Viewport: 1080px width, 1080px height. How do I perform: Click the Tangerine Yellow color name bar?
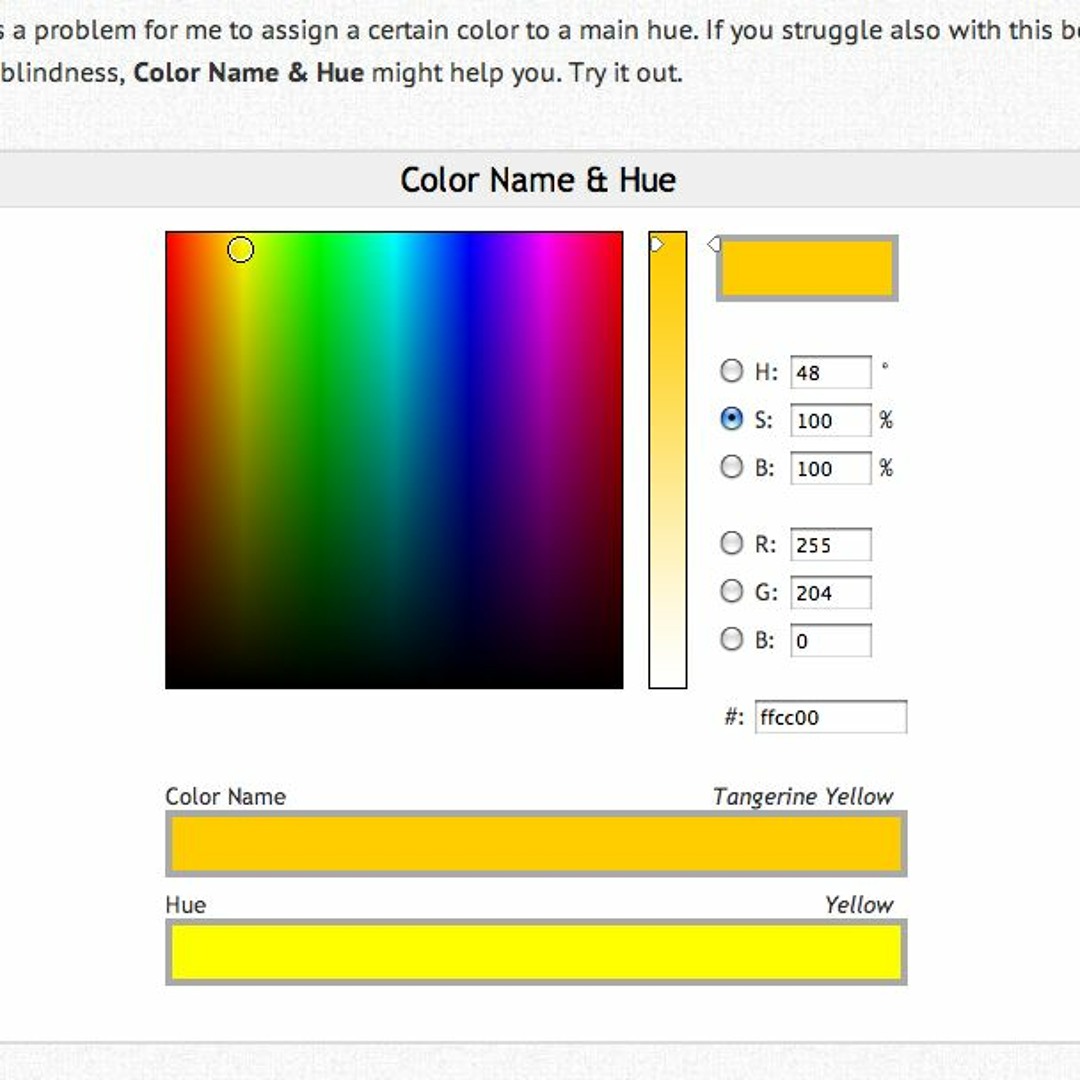pos(536,844)
